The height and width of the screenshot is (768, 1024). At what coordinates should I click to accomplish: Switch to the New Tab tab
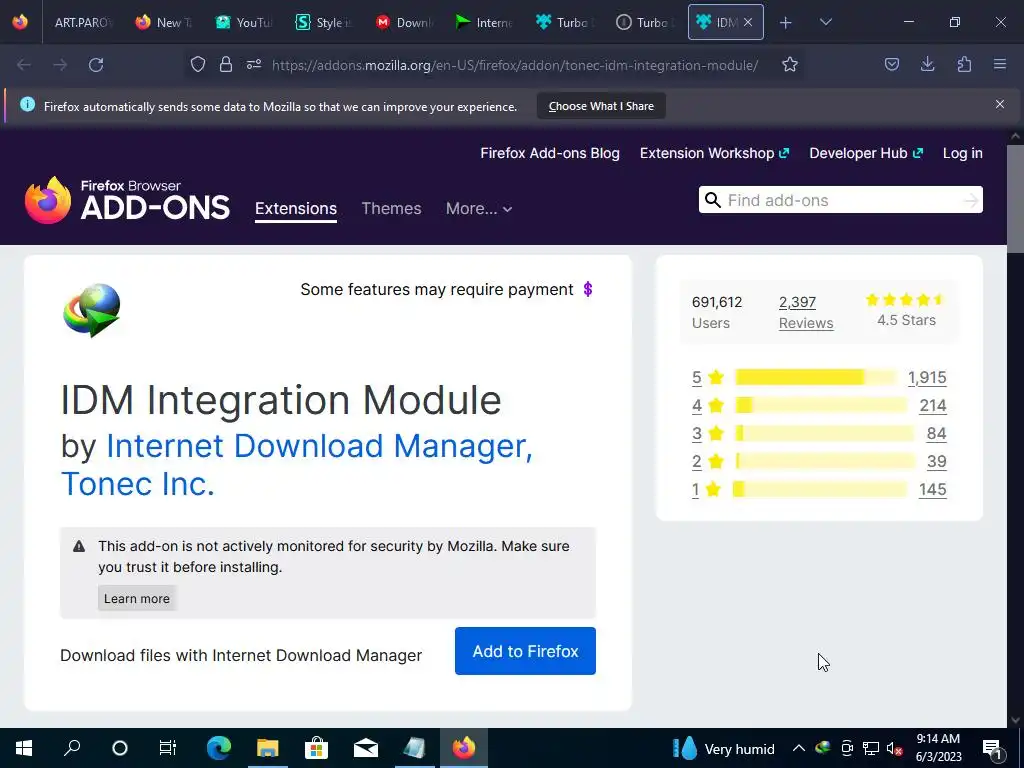point(163,22)
